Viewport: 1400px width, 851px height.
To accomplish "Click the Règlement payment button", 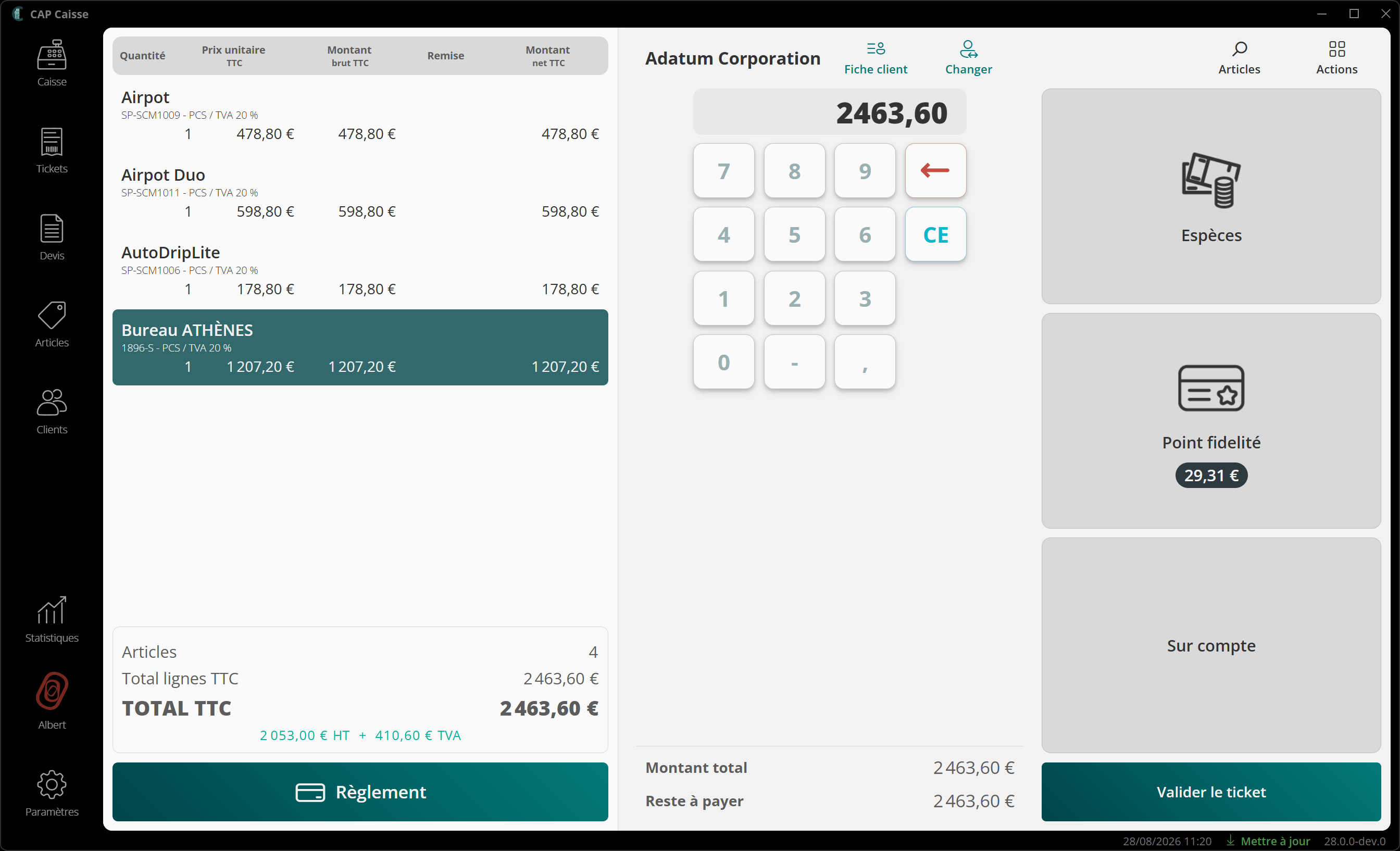I will (x=360, y=791).
